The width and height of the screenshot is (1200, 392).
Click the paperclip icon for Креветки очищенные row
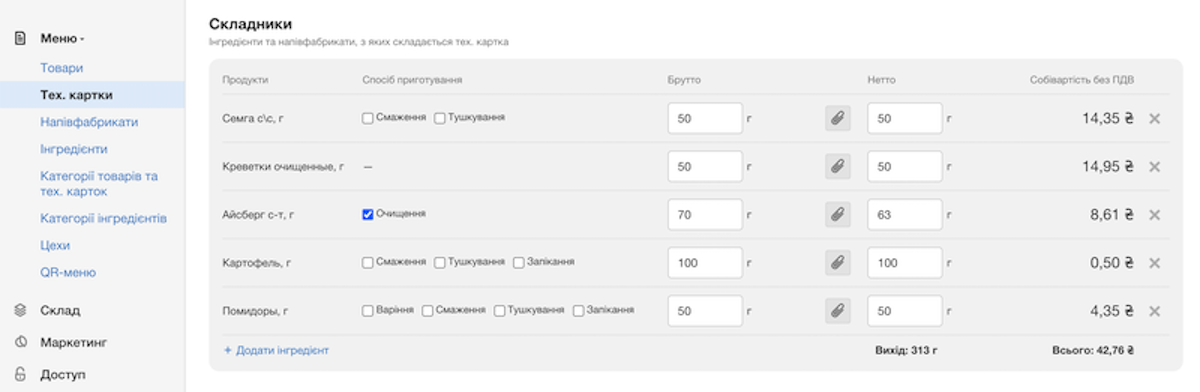click(837, 166)
